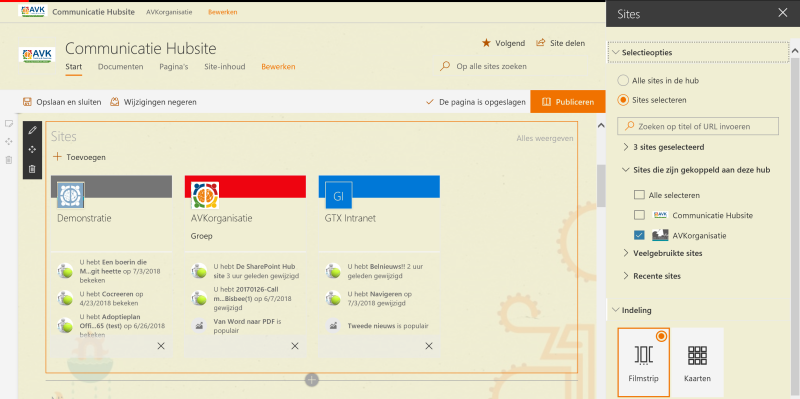This screenshot has height=399, width=800.
Task: Click the section comment icon on left edge
Action: (9, 123)
